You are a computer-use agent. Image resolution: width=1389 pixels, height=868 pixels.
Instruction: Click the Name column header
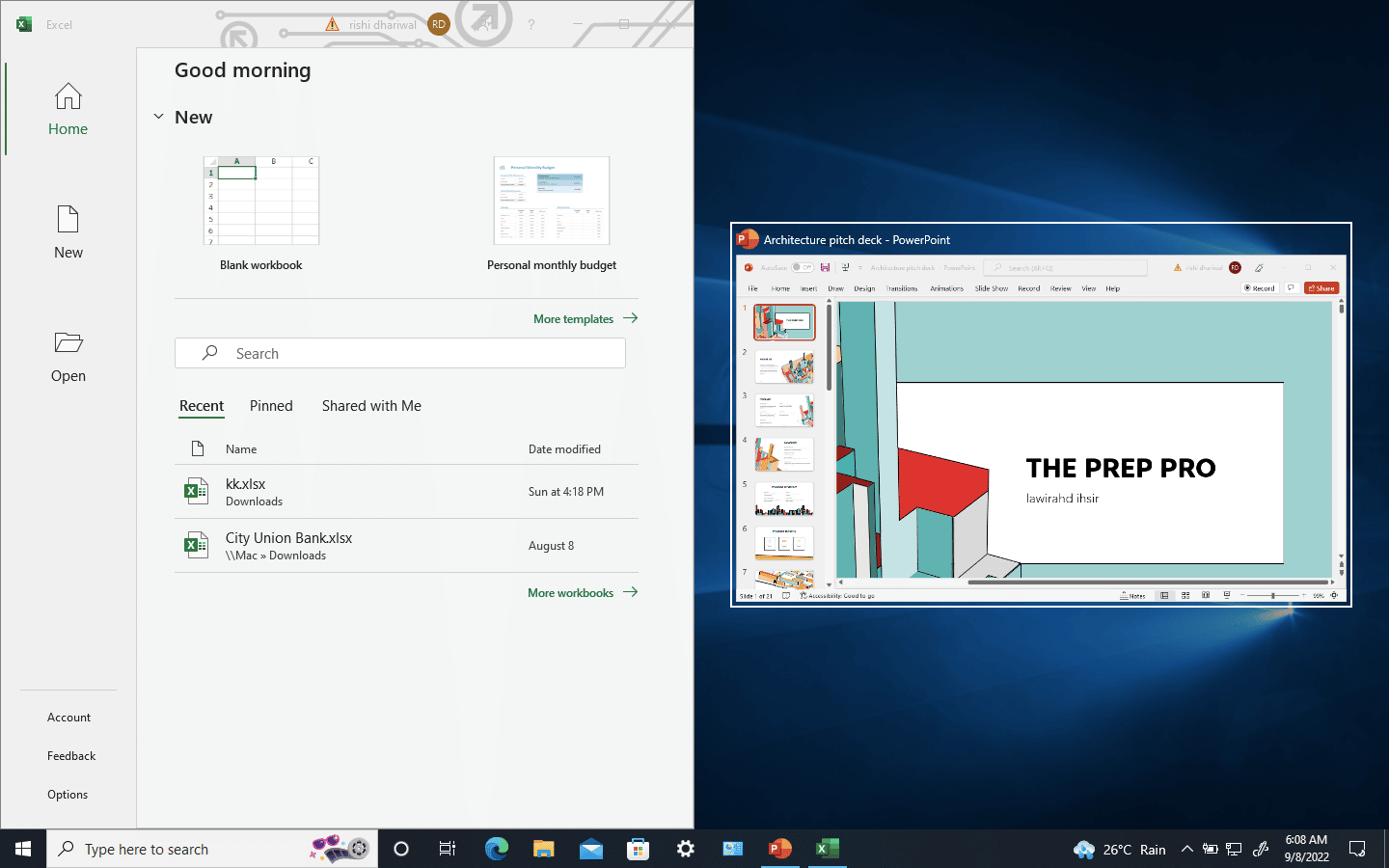(241, 449)
